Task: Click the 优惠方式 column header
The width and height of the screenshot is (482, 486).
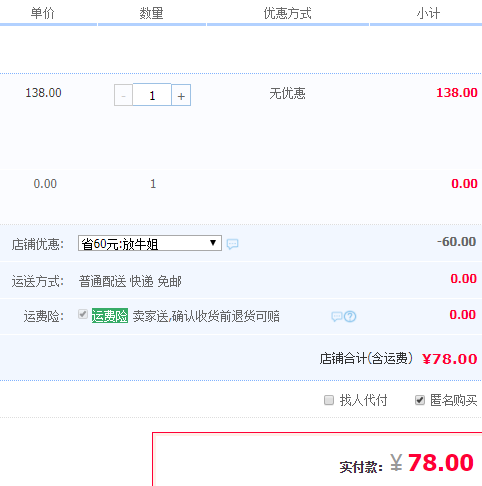Action: click(x=287, y=14)
